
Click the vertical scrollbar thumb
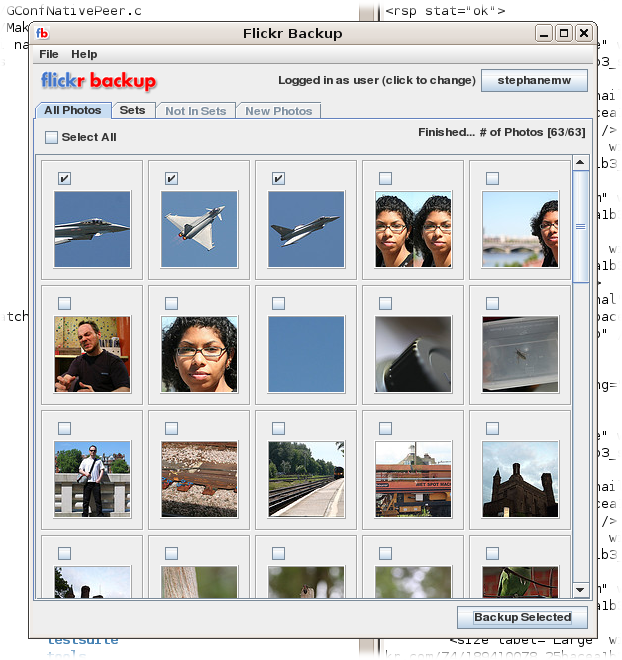click(580, 226)
